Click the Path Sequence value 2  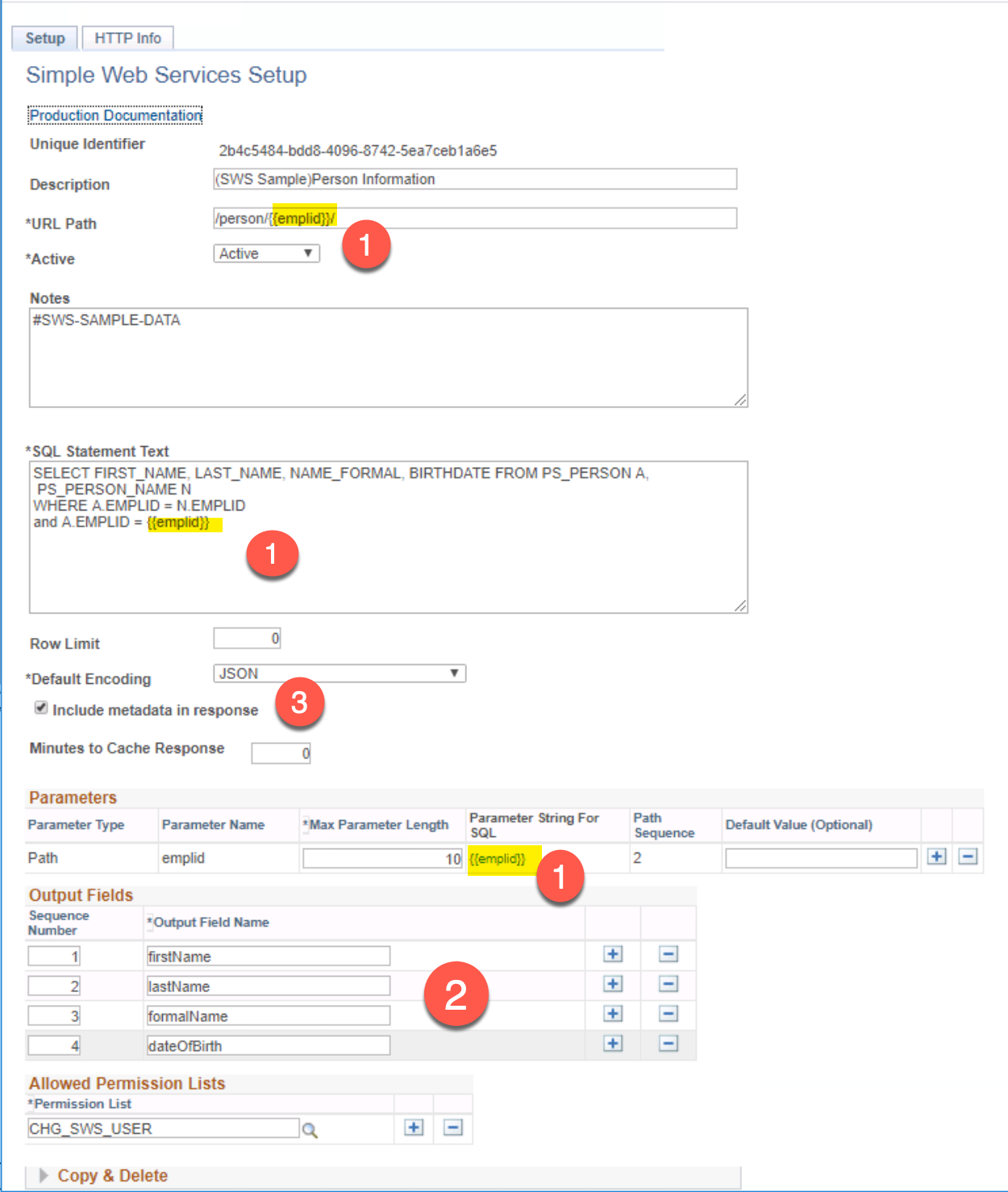637,858
